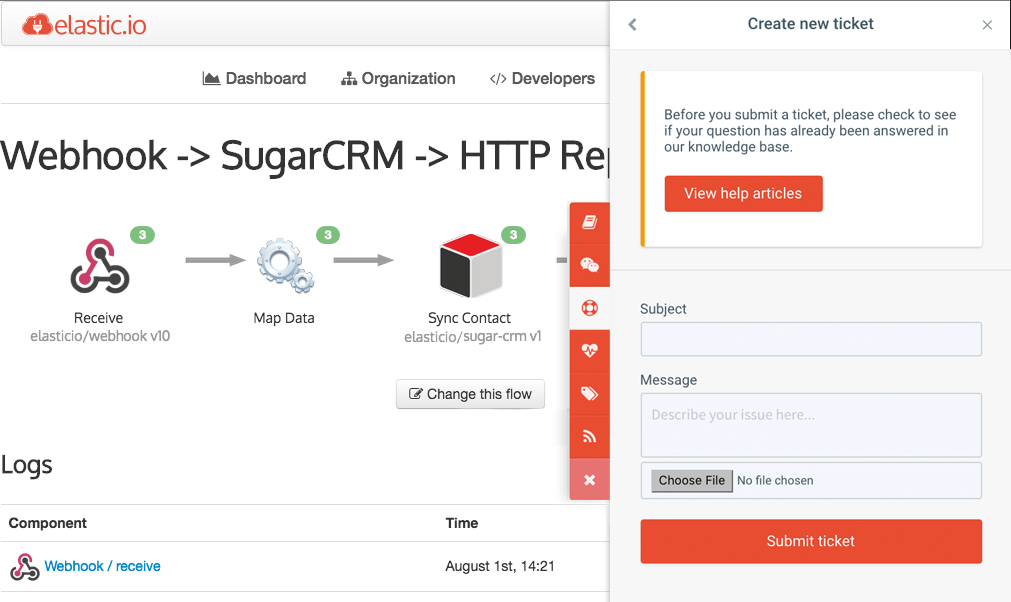Close the help sidebar with X icon

[589, 480]
